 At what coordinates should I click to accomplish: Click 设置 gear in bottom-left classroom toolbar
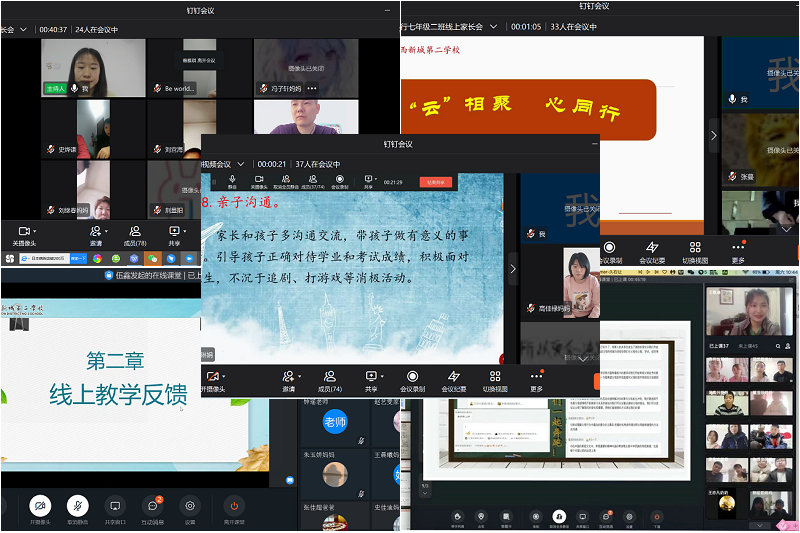(x=190, y=506)
